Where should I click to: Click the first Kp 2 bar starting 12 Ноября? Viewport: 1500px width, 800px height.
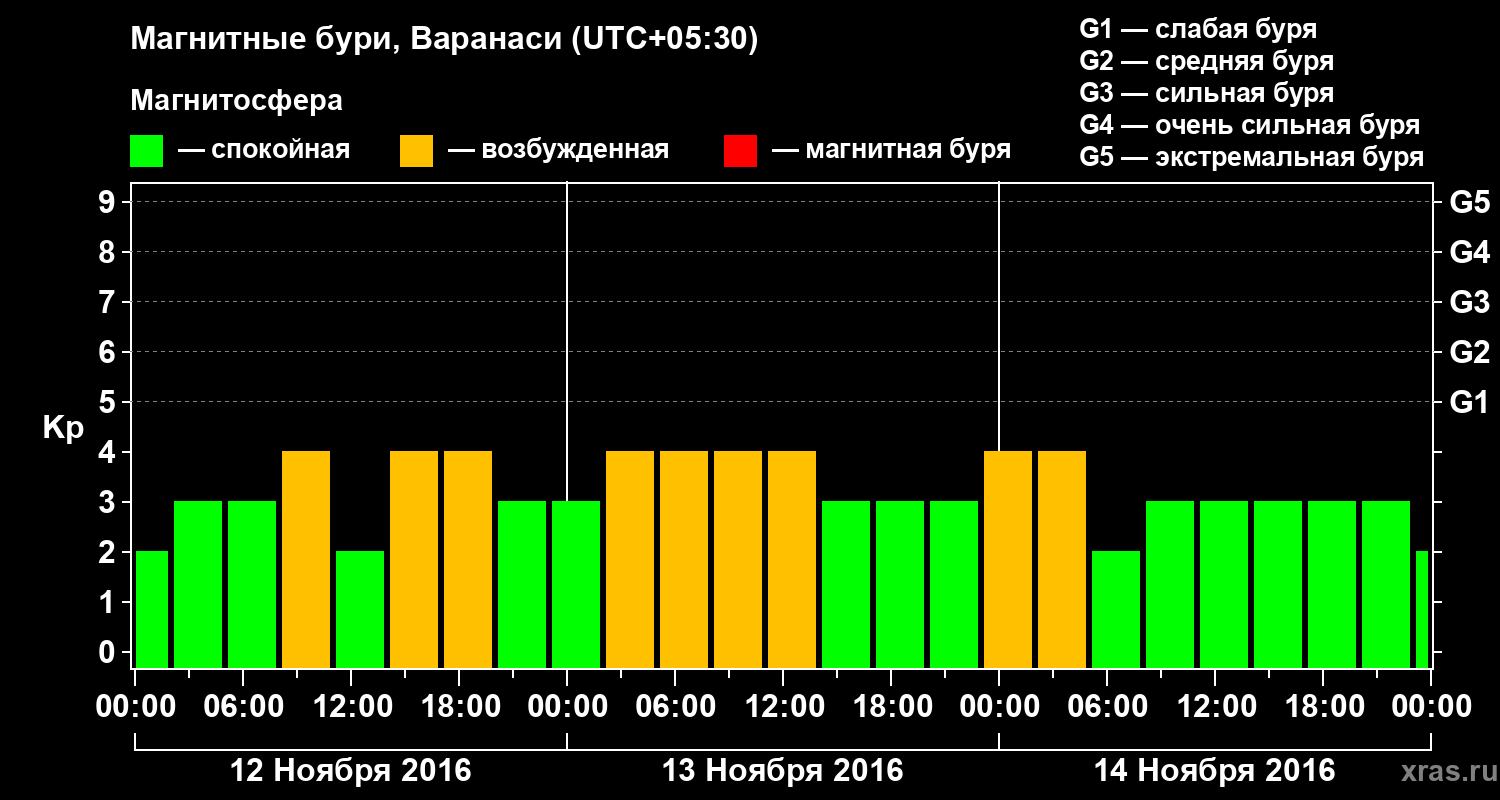click(x=152, y=609)
